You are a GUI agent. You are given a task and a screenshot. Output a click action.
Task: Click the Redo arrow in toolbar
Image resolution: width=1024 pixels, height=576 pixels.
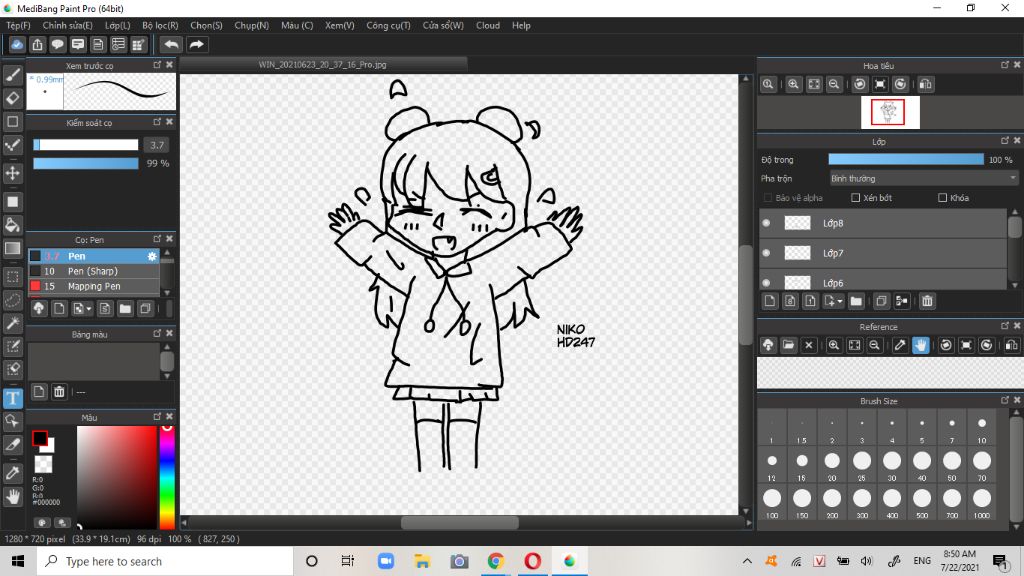[x=196, y=44]
